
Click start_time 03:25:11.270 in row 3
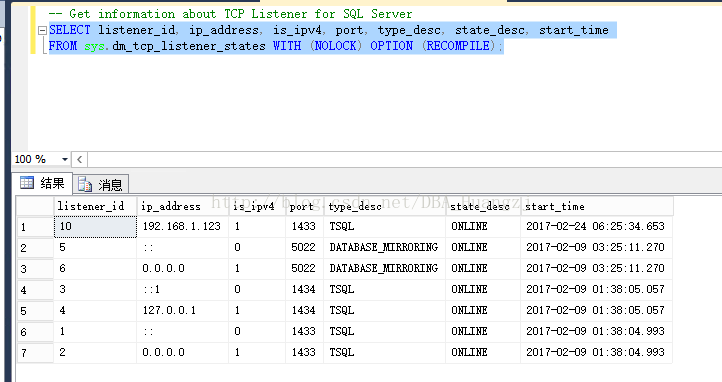click(597, 269)
